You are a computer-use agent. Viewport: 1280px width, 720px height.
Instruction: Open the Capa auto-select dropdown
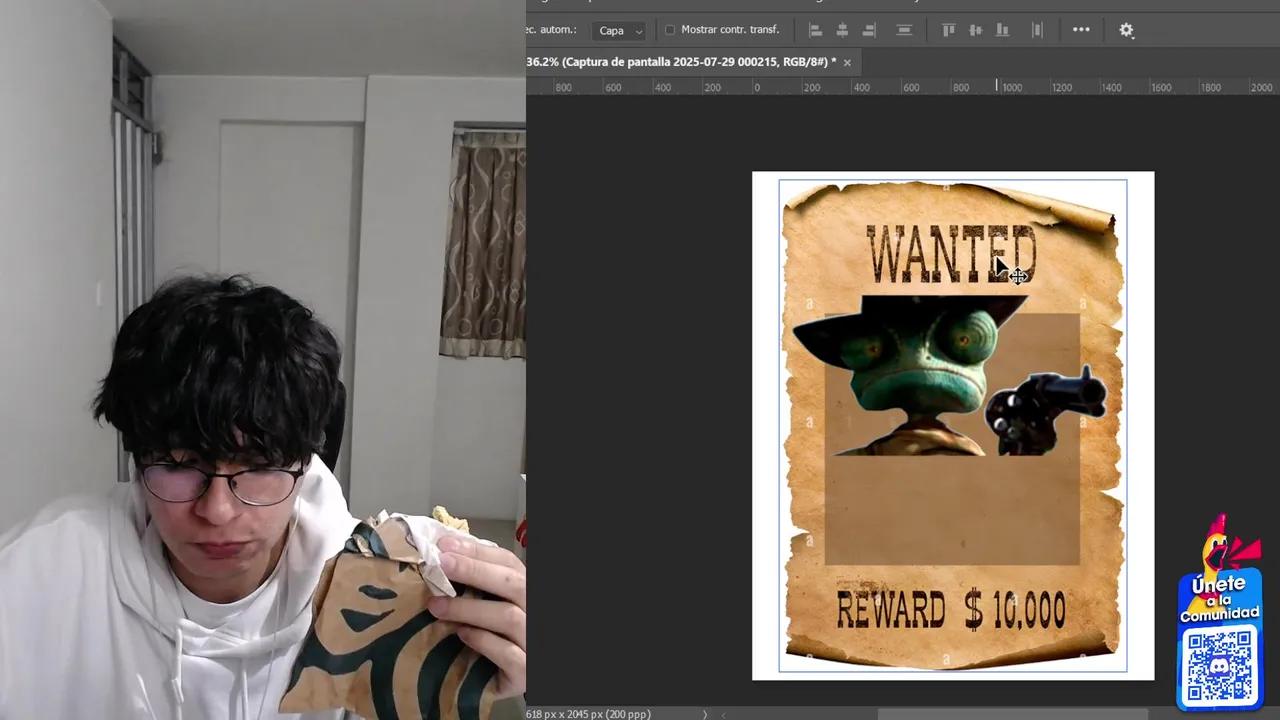pos(619,31)
